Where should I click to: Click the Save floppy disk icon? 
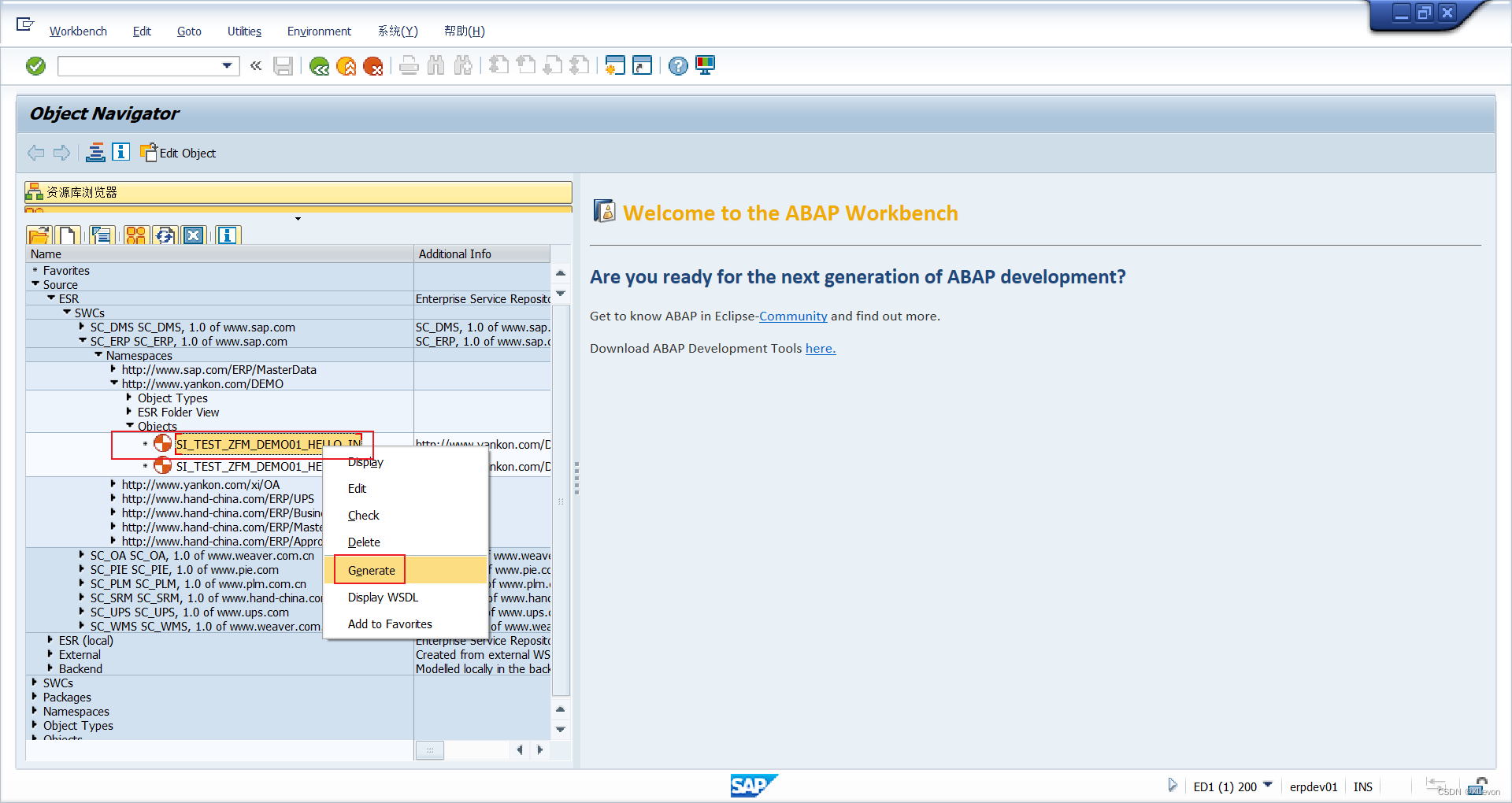point(283,66)
